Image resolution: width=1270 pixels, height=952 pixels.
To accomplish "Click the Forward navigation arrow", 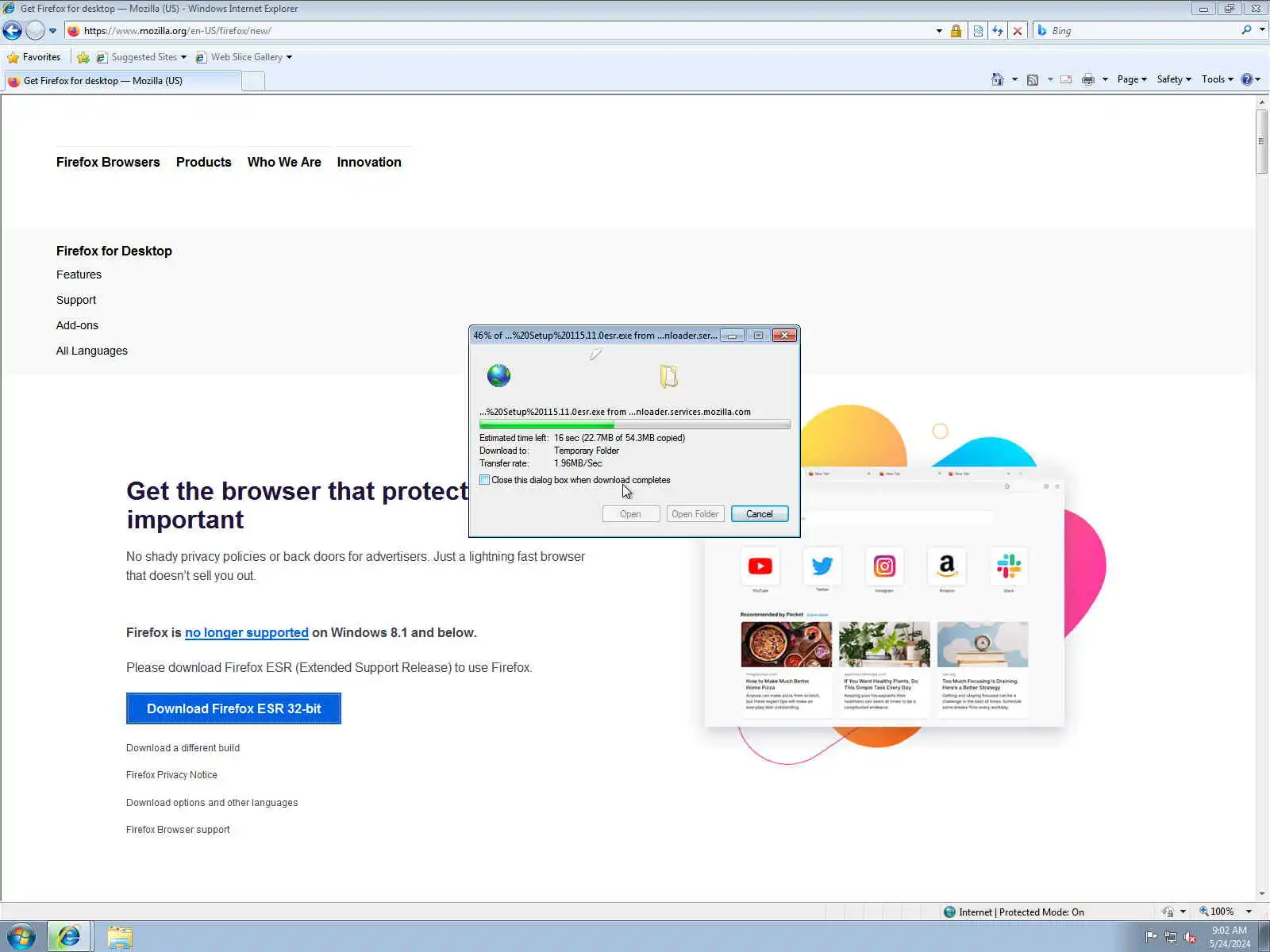I will coord(35,31).
